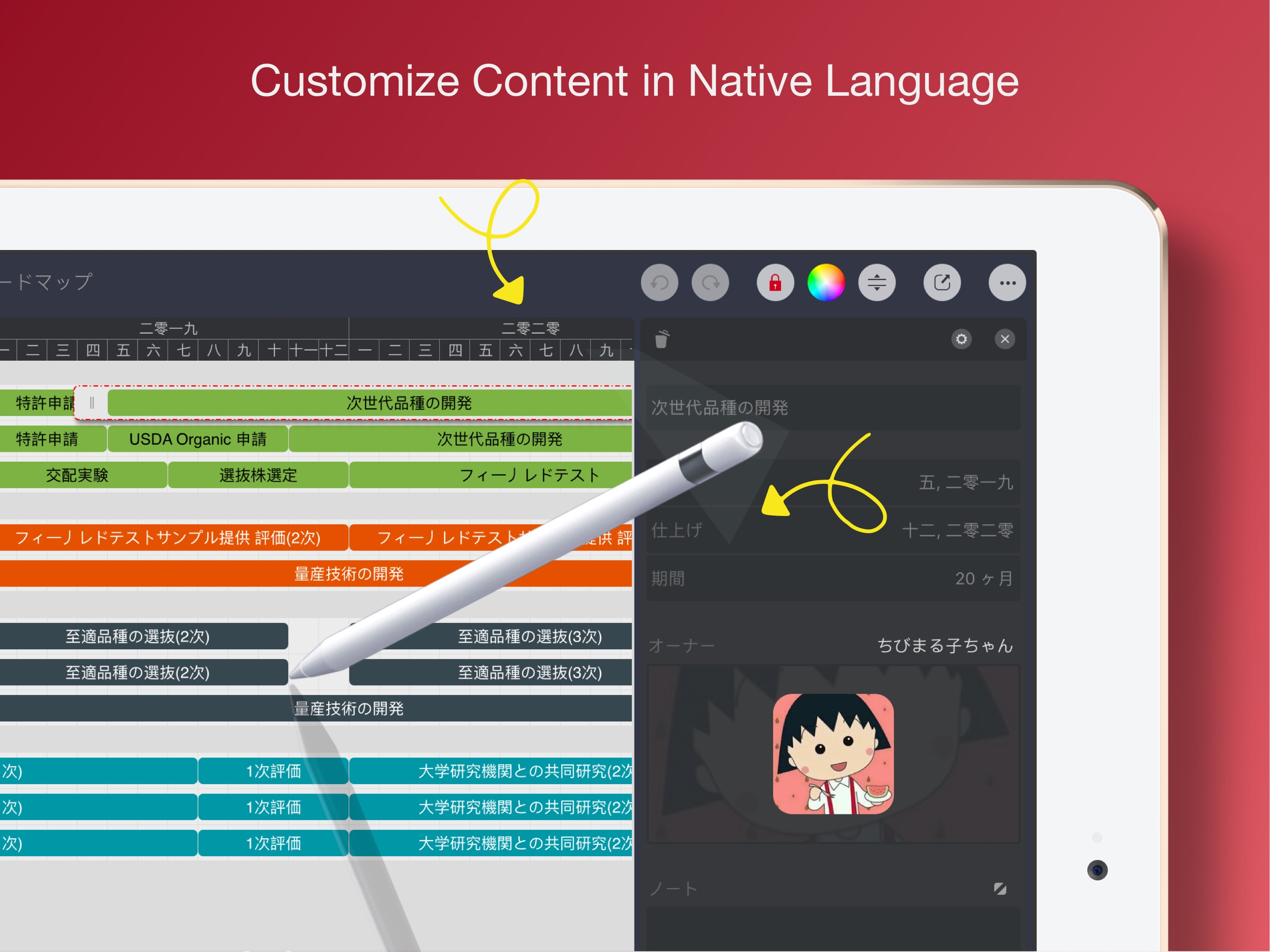Select the 選抜株選定 task bar
This screenshot has width=1270, height=952.
coord(258,476)
